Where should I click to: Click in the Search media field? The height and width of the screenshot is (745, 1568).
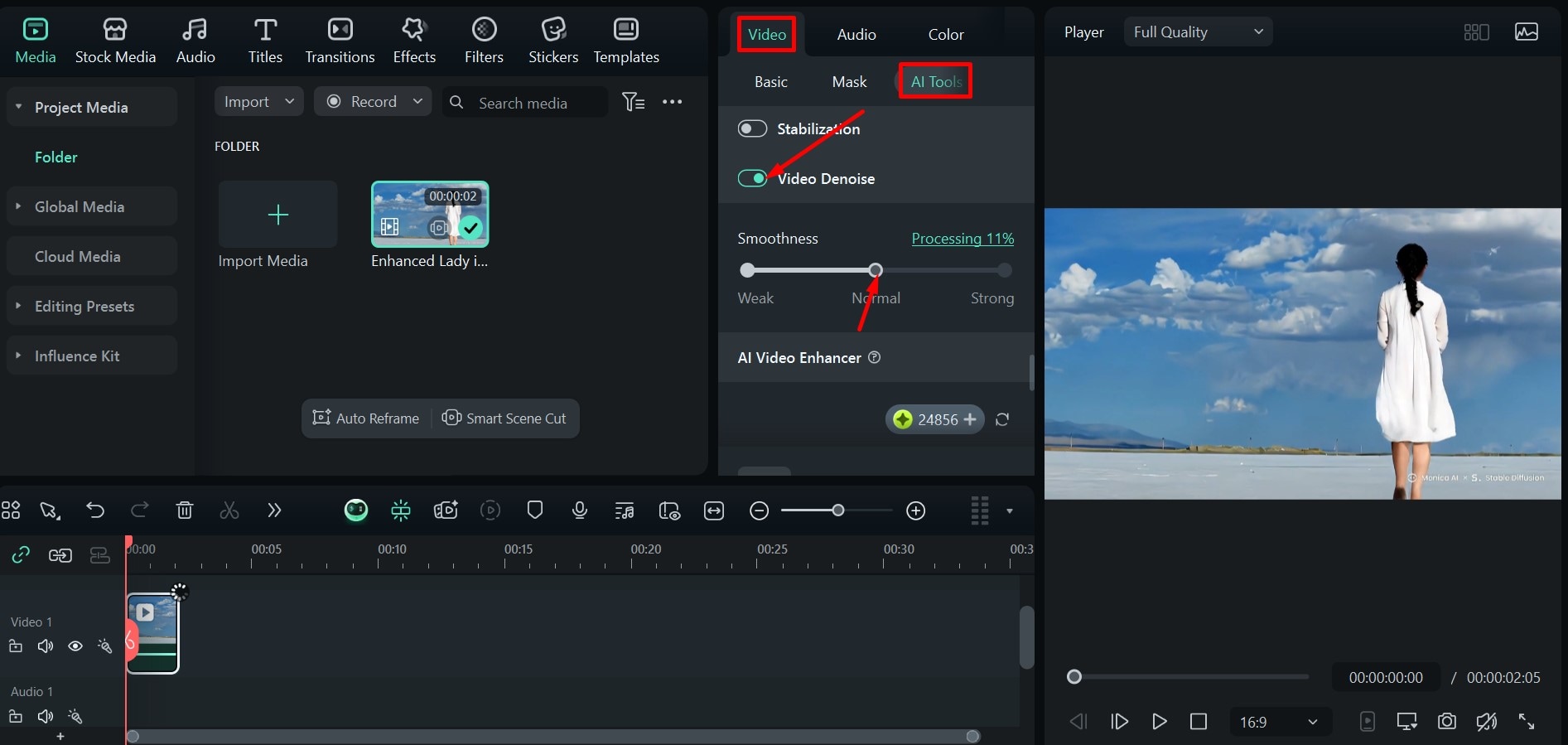click(525, 103)
